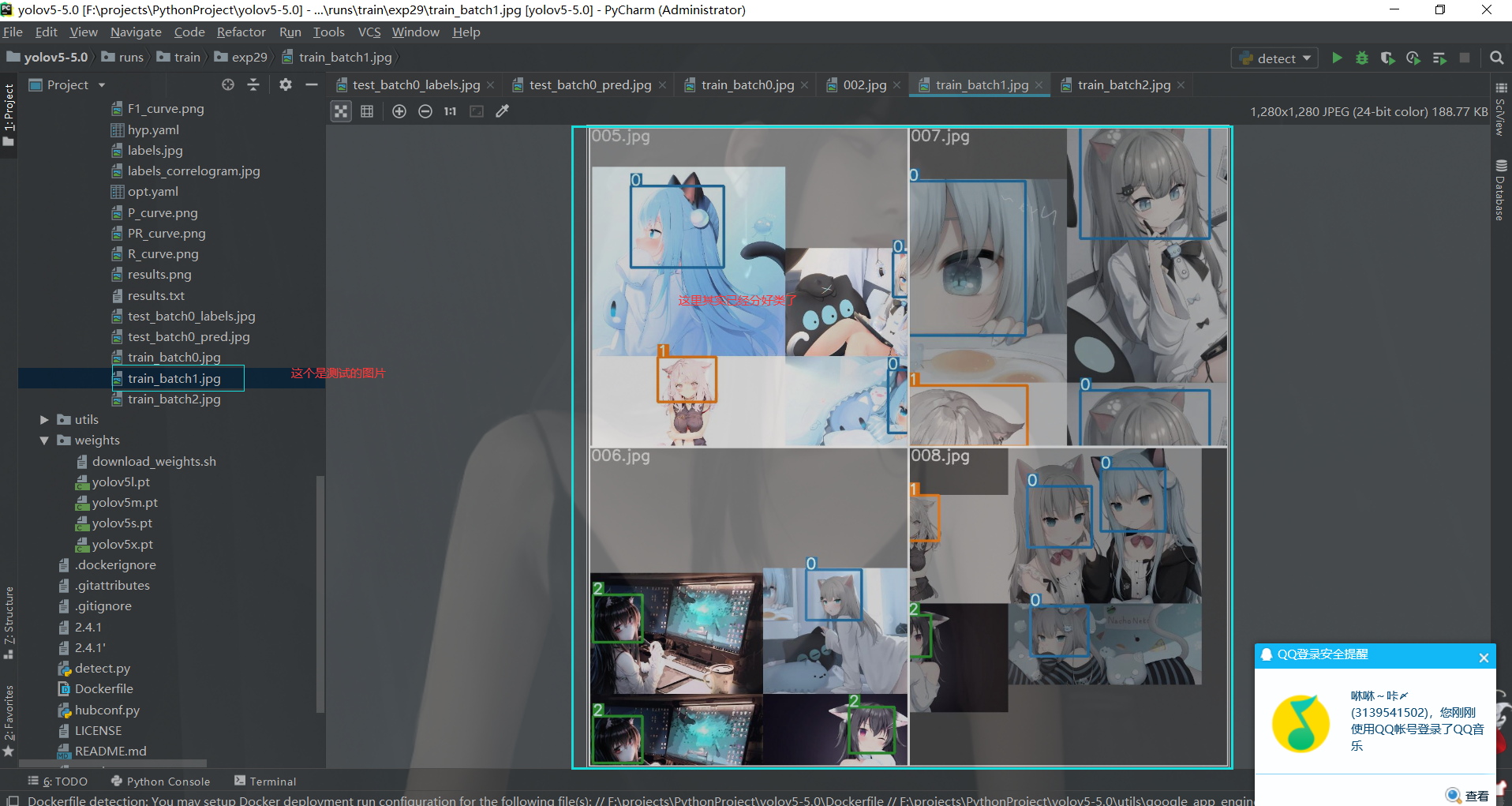
Task: Open the Favorites side panel
Action: [x=9, y=720]
